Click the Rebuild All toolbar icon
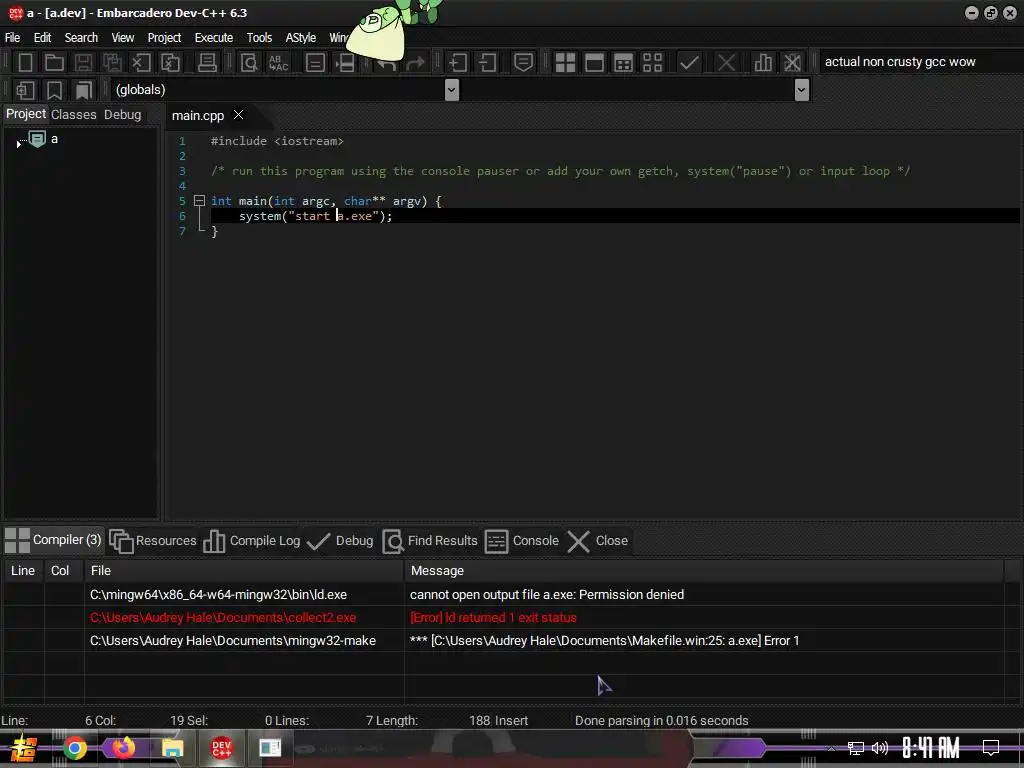 [652, 63]
